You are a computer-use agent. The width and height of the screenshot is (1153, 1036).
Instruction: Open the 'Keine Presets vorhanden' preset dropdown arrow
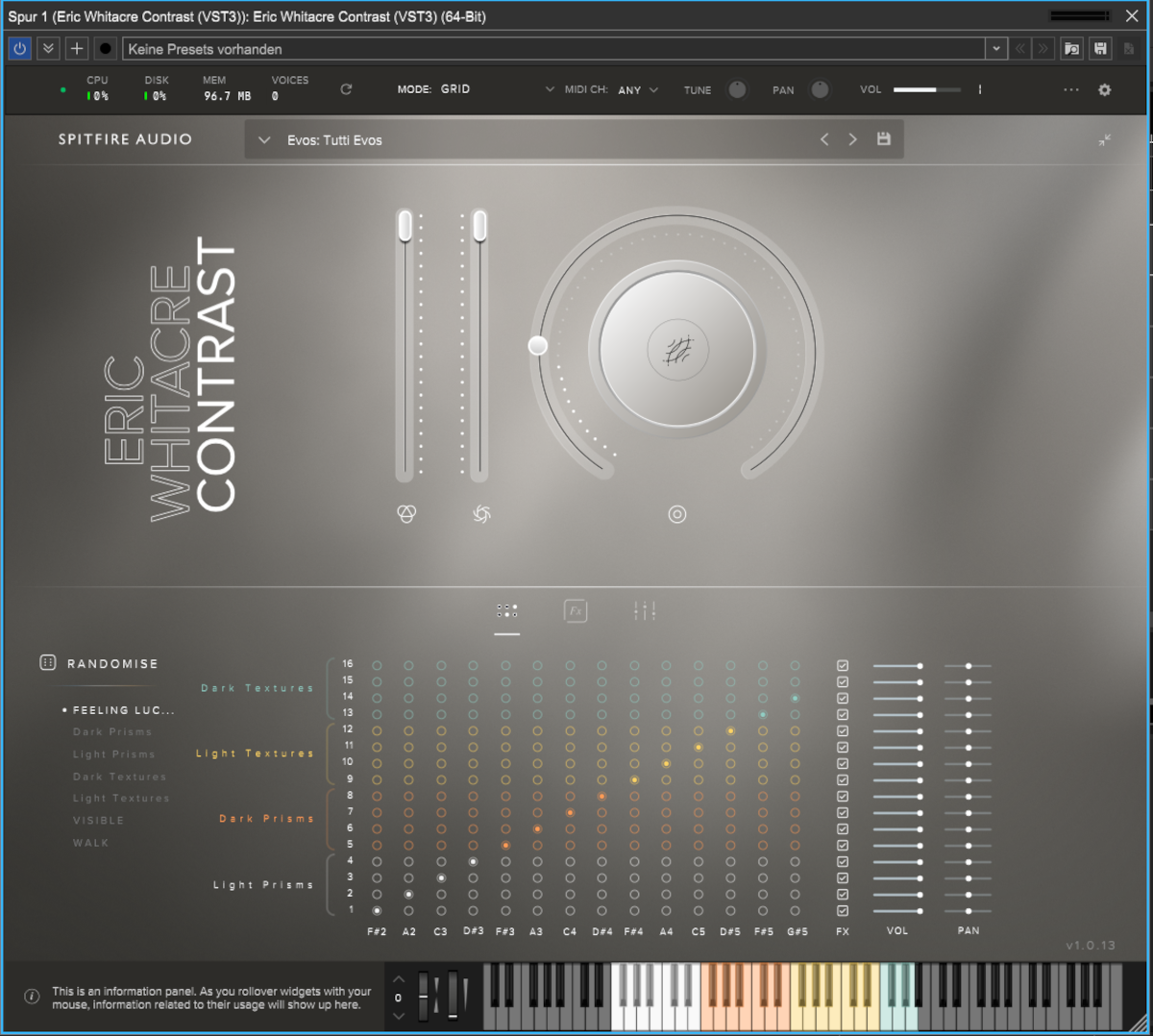[996, 48]
